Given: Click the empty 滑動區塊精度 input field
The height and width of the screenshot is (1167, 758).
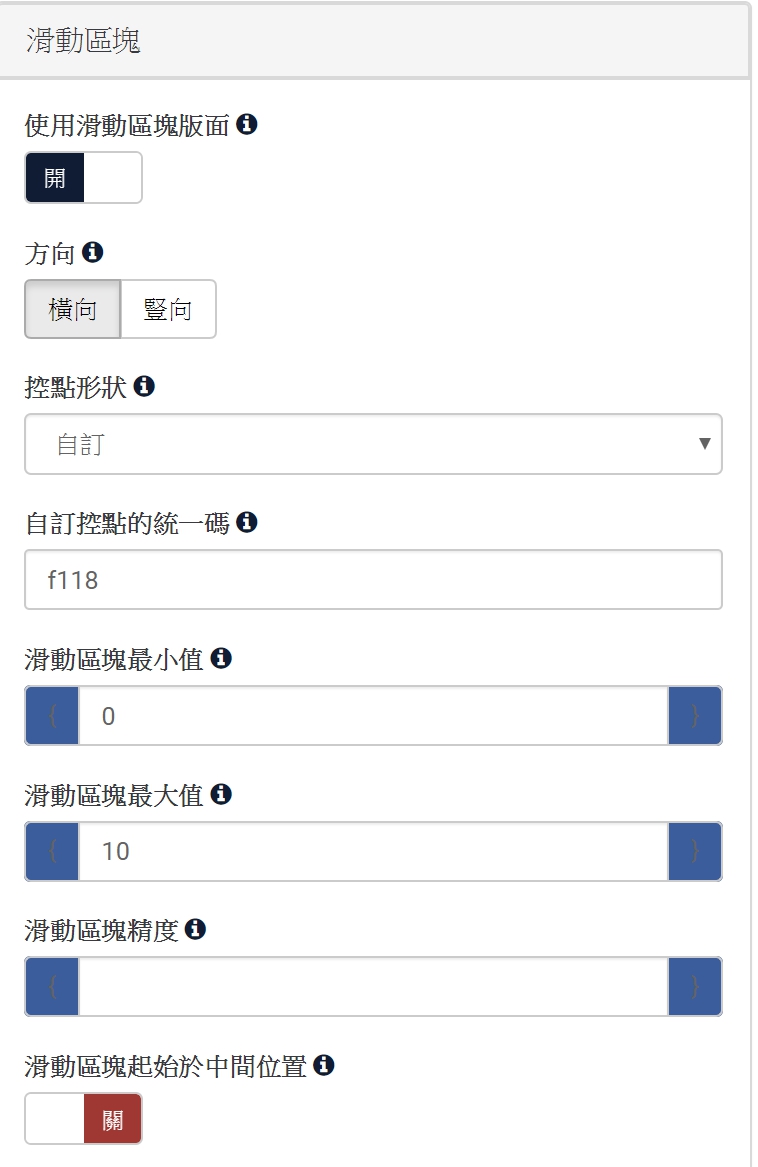Looking at the screenshot, I should (373, 987).
